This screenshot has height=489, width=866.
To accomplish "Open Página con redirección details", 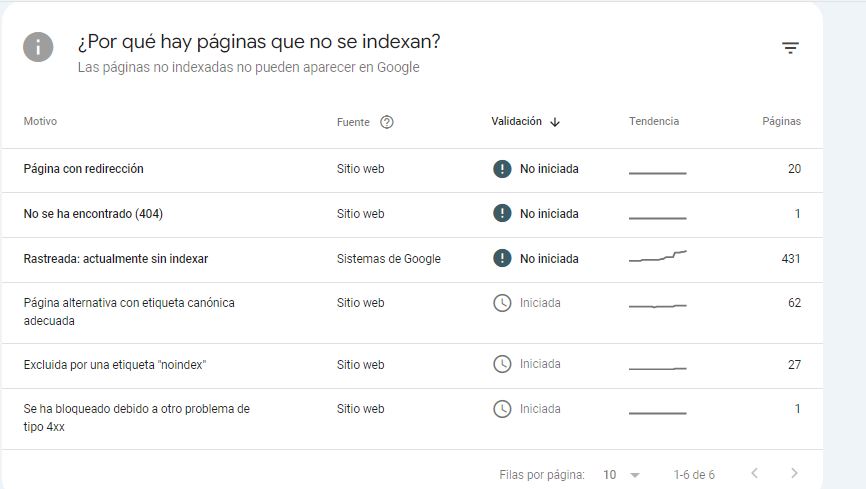I will pos(412,170).
